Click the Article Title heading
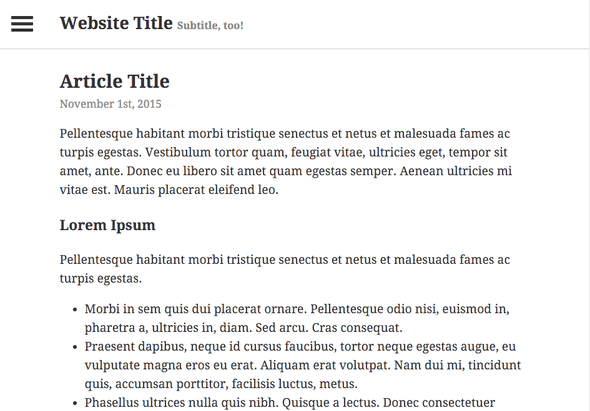The height and width of the screenshot is (411, 590). point(115,81)
